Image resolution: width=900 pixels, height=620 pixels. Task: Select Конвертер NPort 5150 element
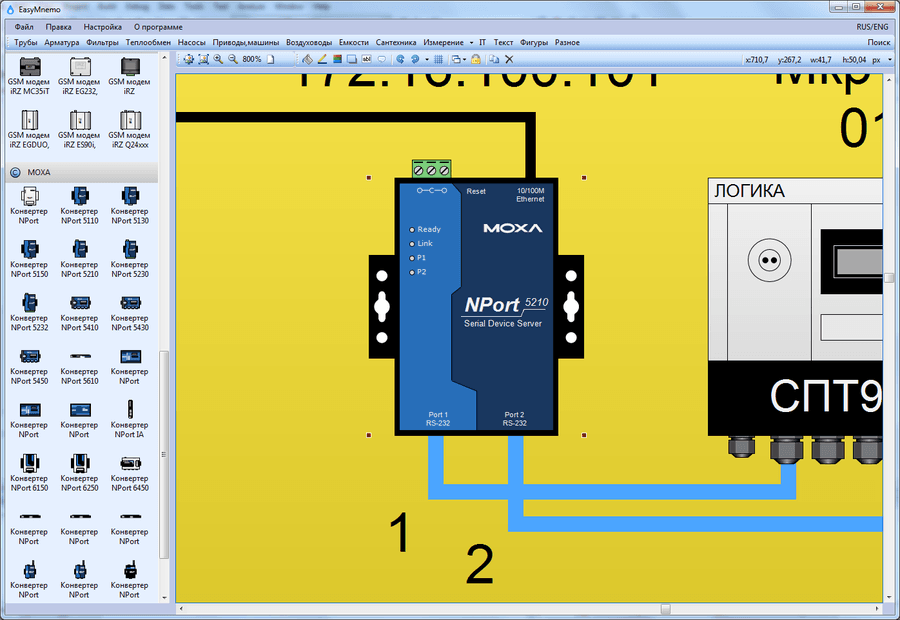29,258
